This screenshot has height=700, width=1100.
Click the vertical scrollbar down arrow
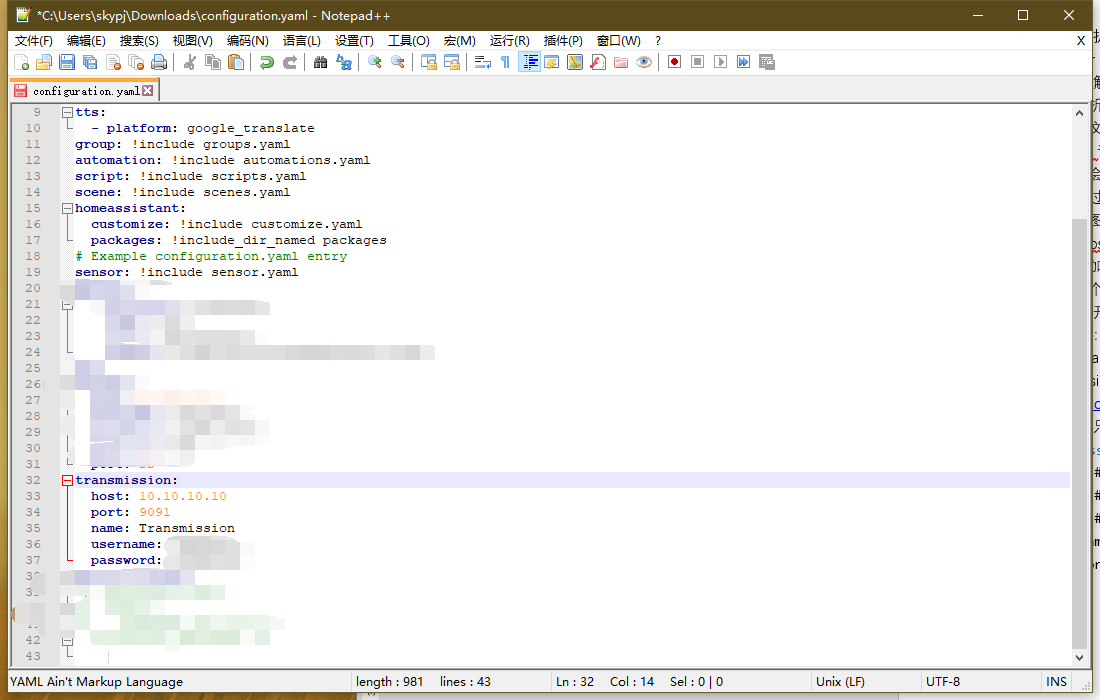(x=1079, y=658)
